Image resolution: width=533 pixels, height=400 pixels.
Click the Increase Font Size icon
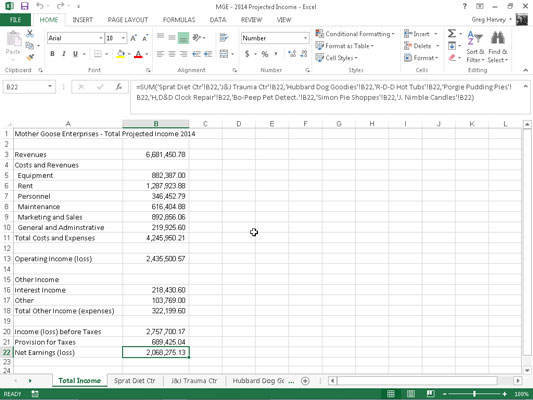pyautogui.click(x=134, y=38)
